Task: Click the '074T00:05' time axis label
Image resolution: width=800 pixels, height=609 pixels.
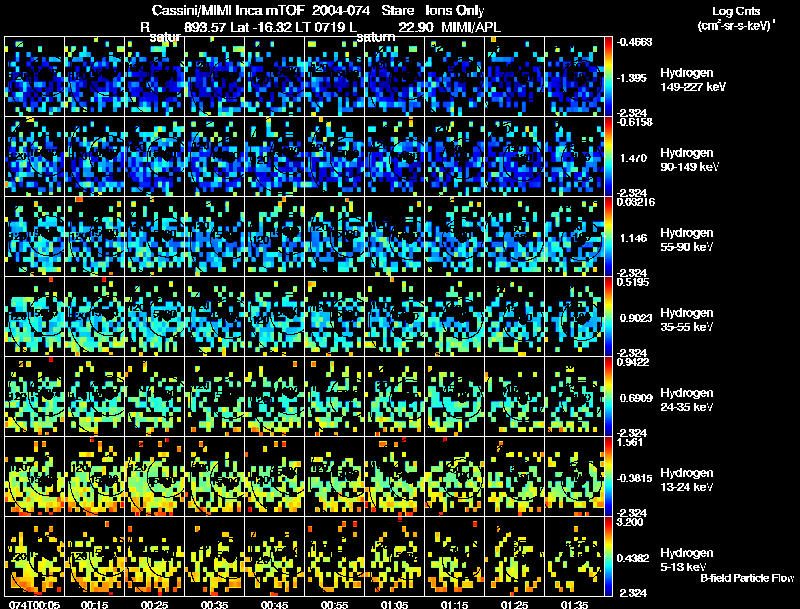Action: click(34, 605)
